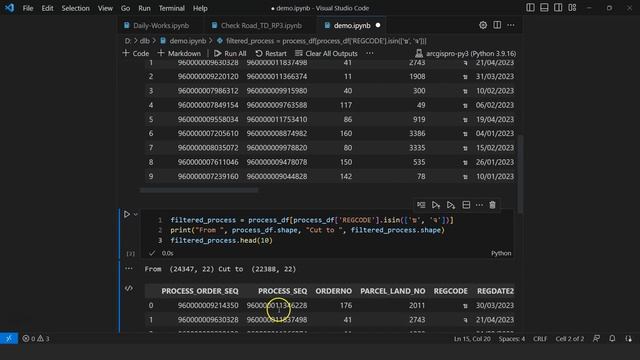Select the demo.ipynb tab
Screen dimensions: 640x360
tap(352, 25)
